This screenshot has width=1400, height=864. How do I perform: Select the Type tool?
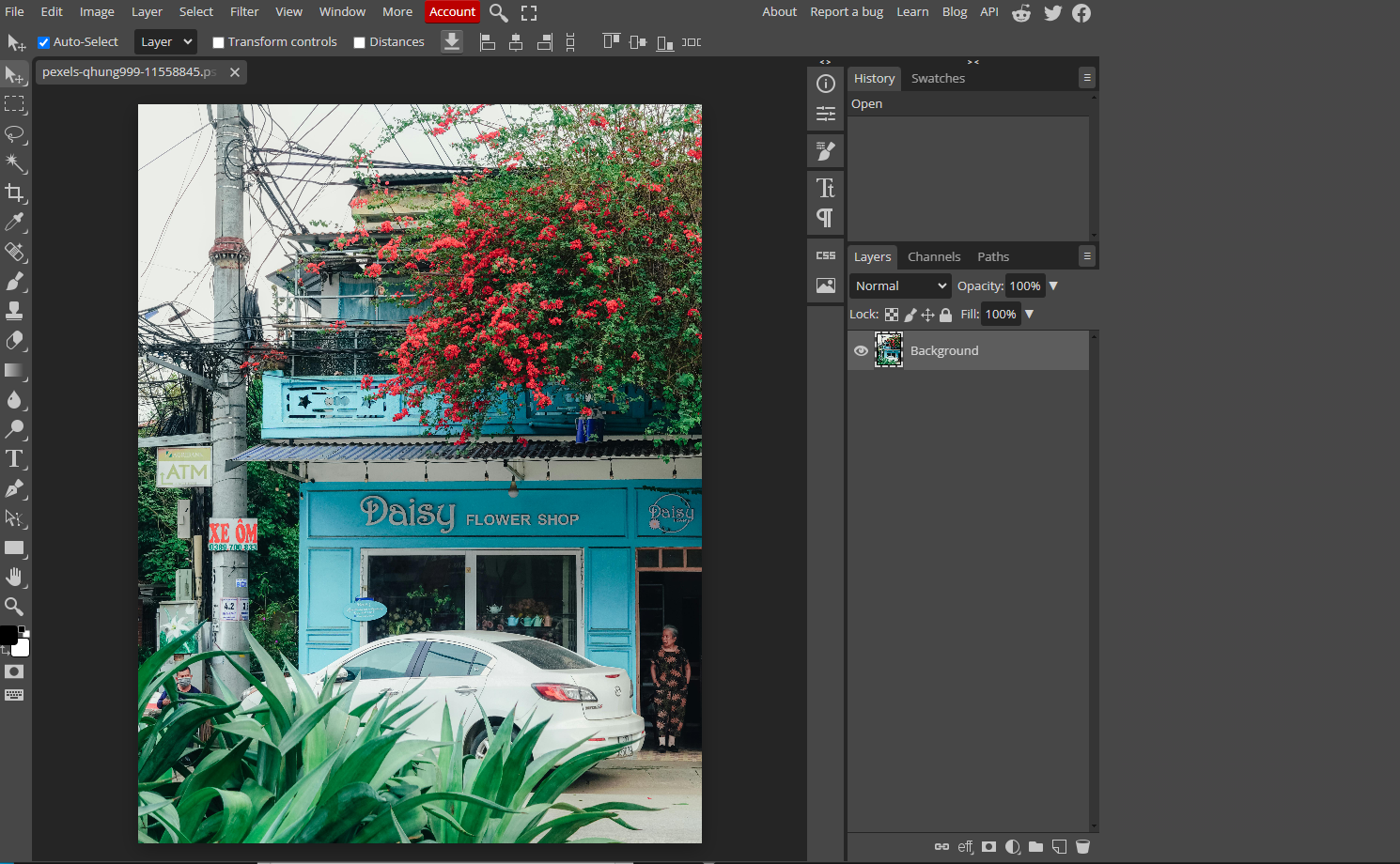pos(15,459)
